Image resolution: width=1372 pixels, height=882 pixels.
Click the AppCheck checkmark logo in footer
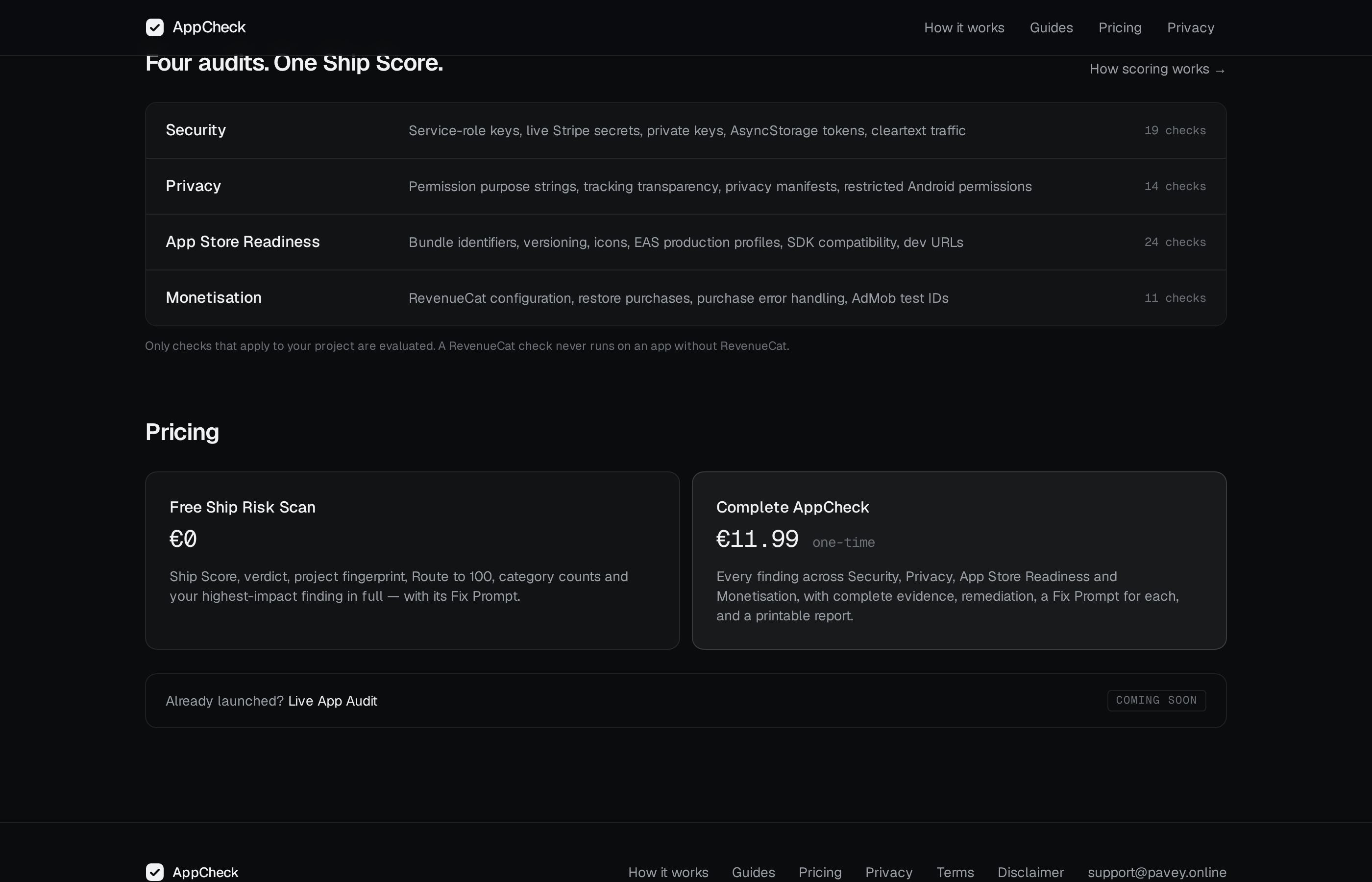click(155, 872)
